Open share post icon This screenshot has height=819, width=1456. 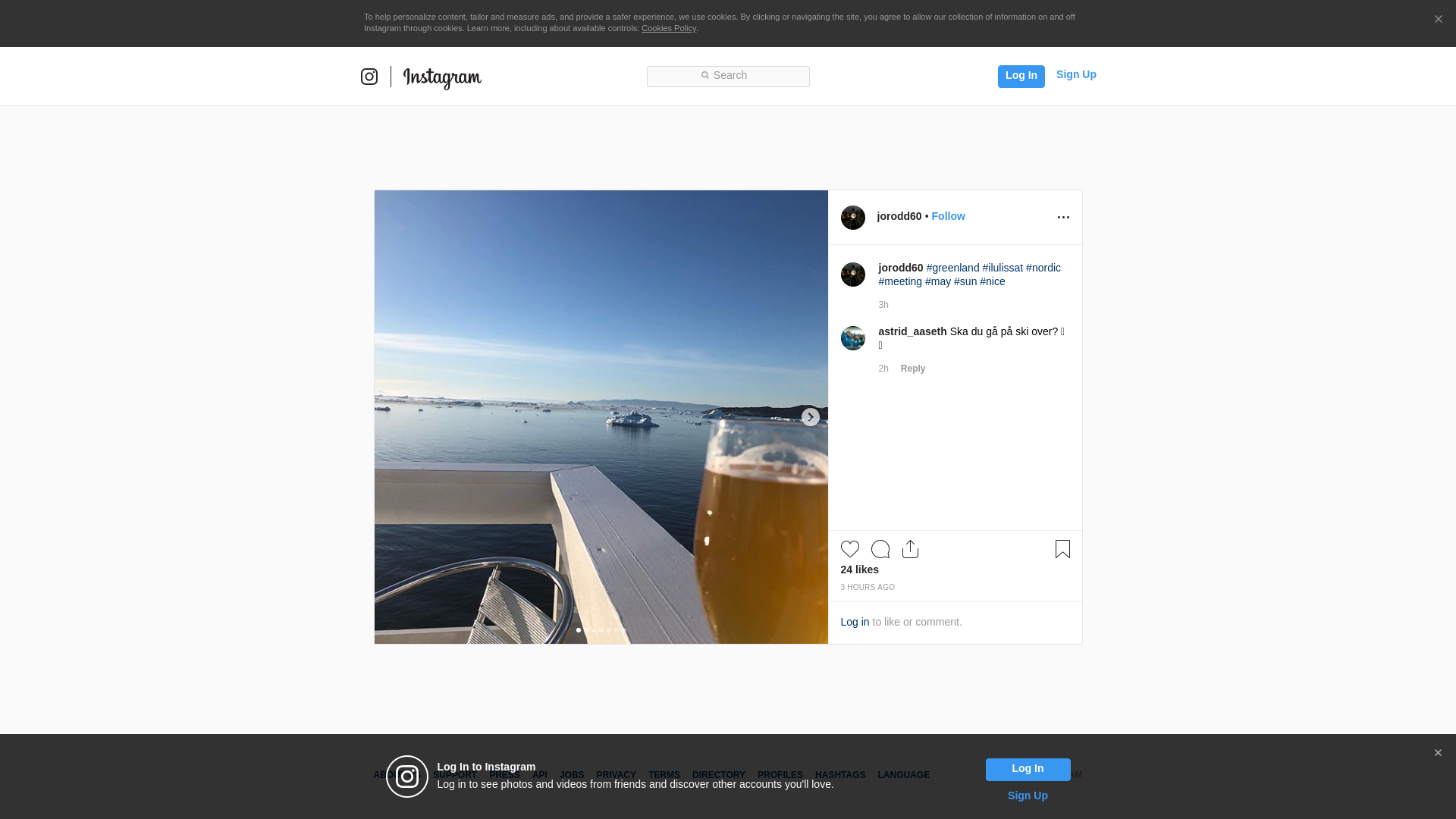(x=910, y=549)
